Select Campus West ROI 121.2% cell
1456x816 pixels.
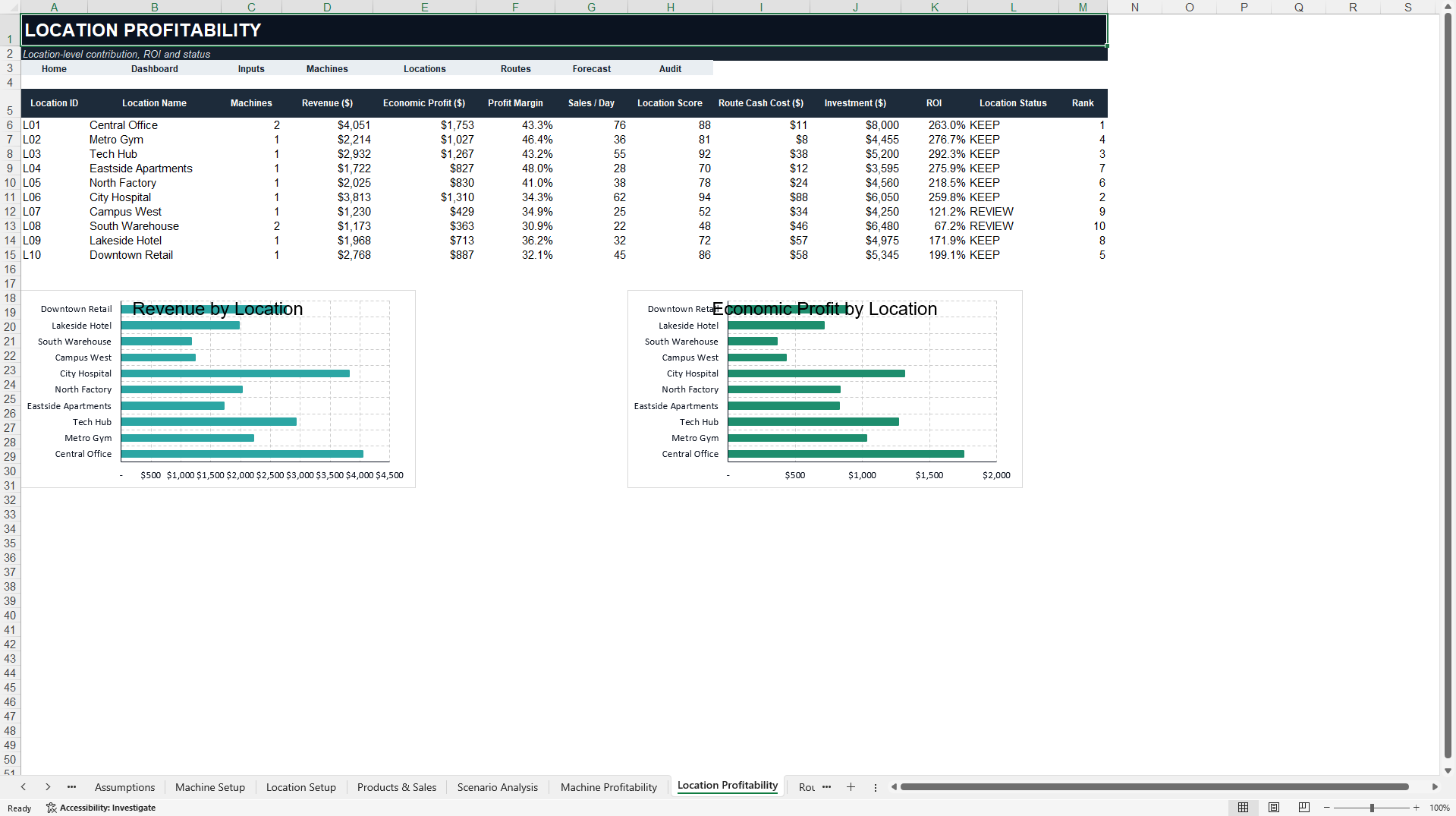pyautogui.click(x=934, y=212)
